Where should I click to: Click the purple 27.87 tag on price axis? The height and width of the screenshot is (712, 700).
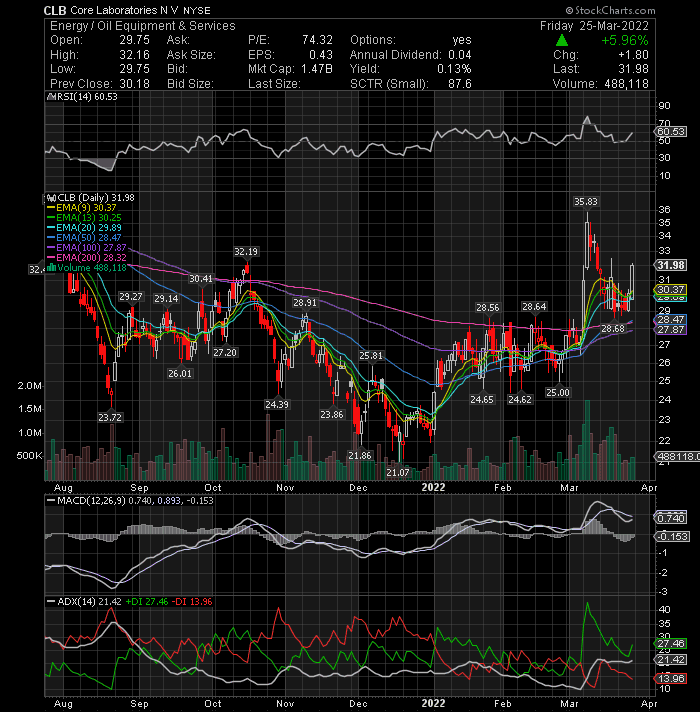(670, 330)
